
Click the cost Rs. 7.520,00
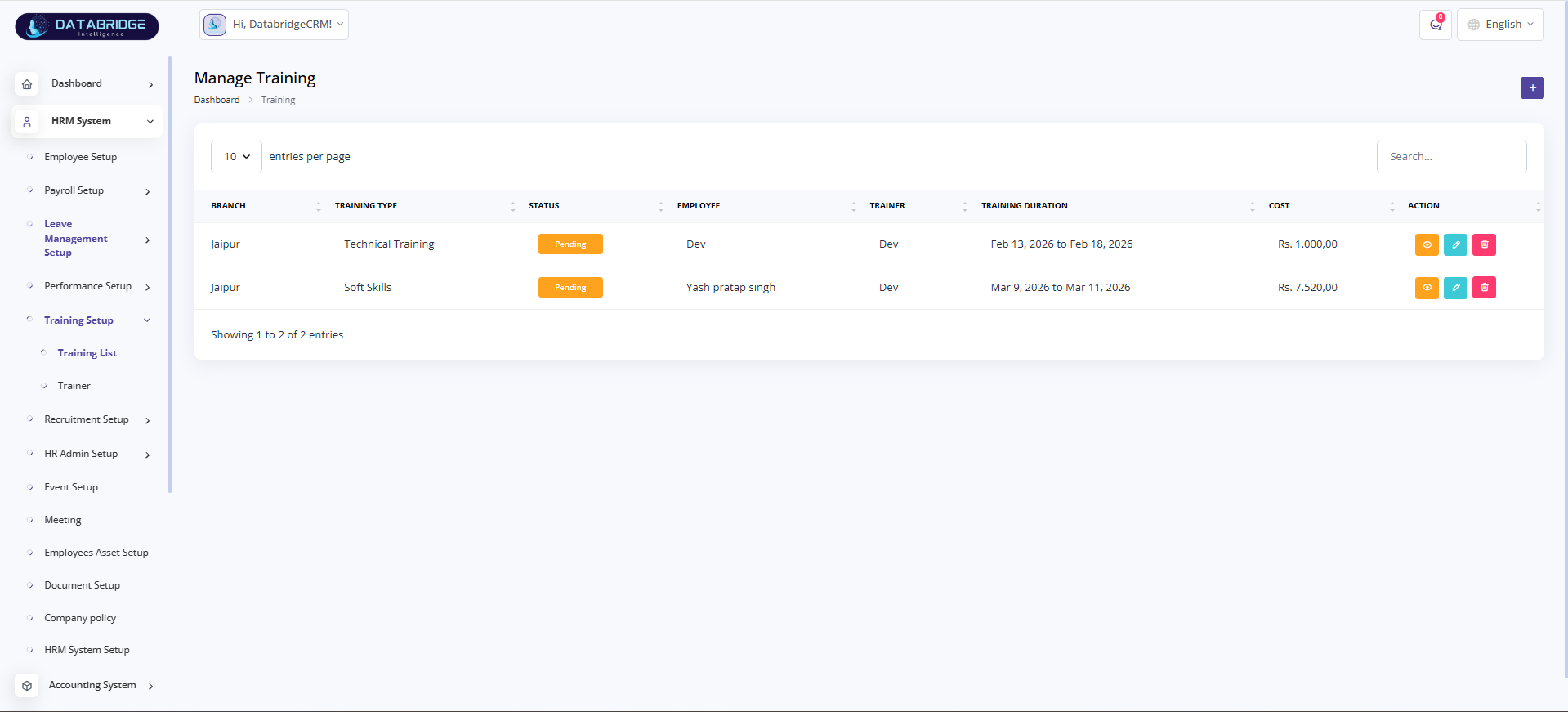pos(1307,288)
